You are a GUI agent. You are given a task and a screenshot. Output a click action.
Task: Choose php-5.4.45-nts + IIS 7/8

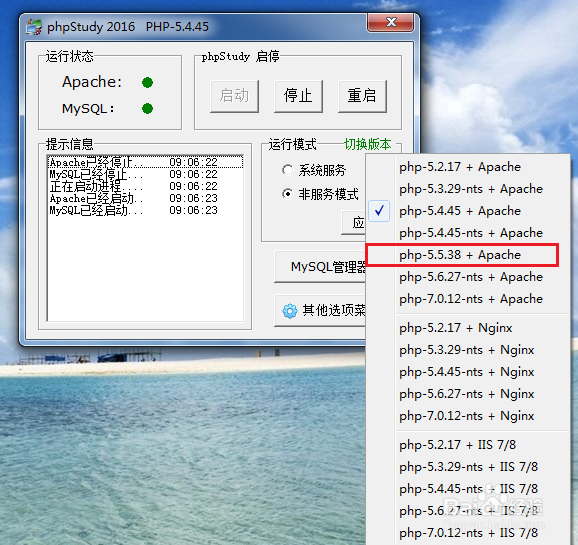[x=468, y=489]
